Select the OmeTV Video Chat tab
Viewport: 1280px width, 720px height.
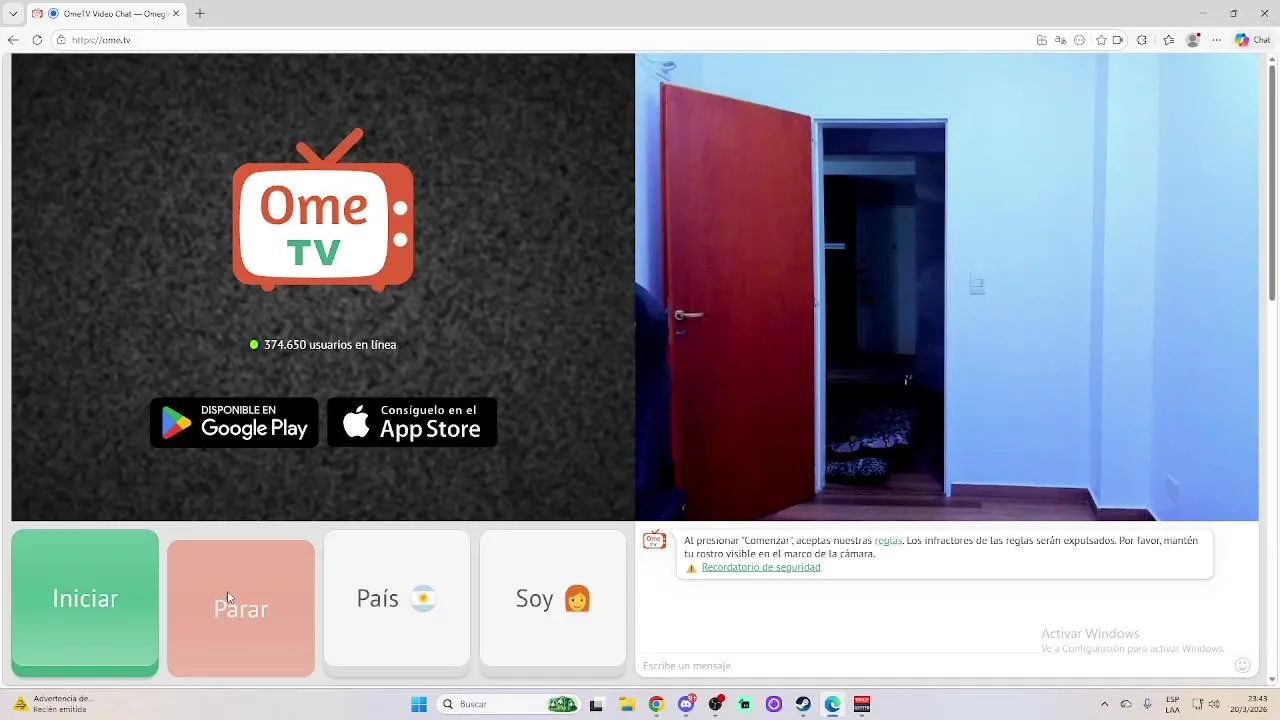pos(105,14)
